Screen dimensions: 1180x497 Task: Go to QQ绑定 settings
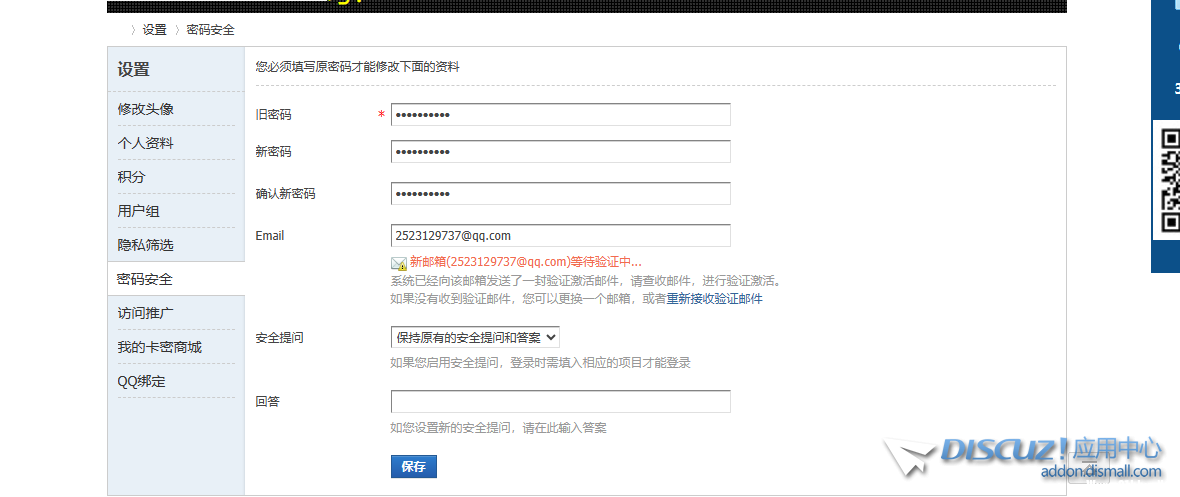(142, 381)
